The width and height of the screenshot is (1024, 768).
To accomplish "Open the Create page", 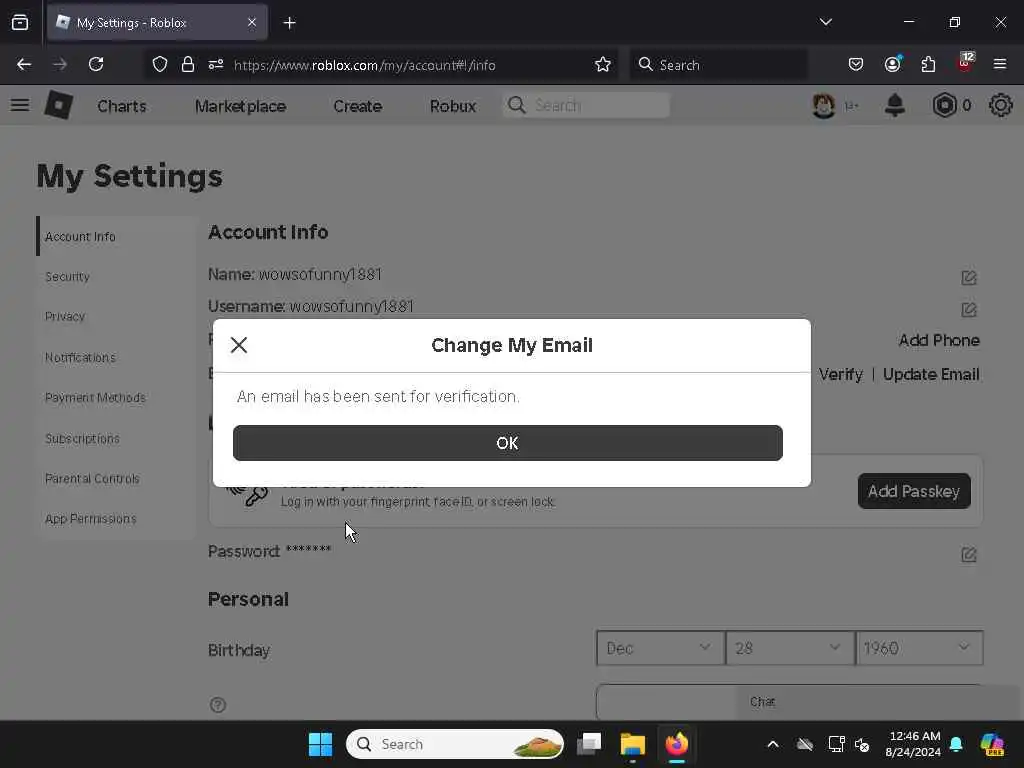I will [x=357, y=106].
